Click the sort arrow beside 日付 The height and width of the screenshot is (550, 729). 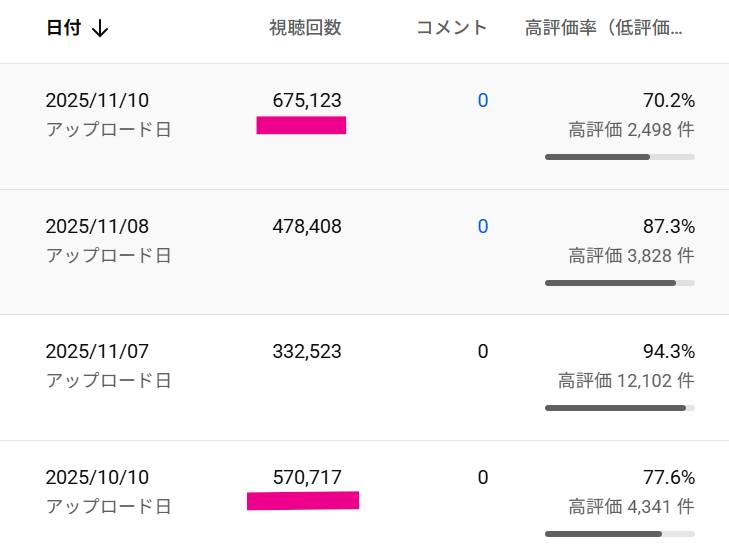pos(100,29)
